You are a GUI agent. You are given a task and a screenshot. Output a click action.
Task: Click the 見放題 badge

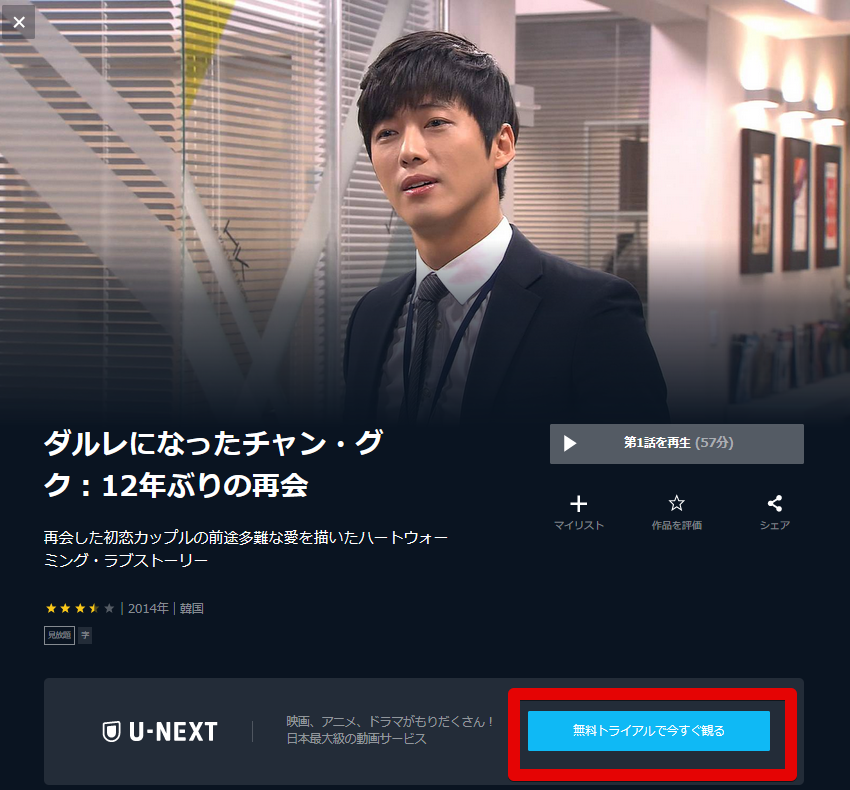(59, 635)
